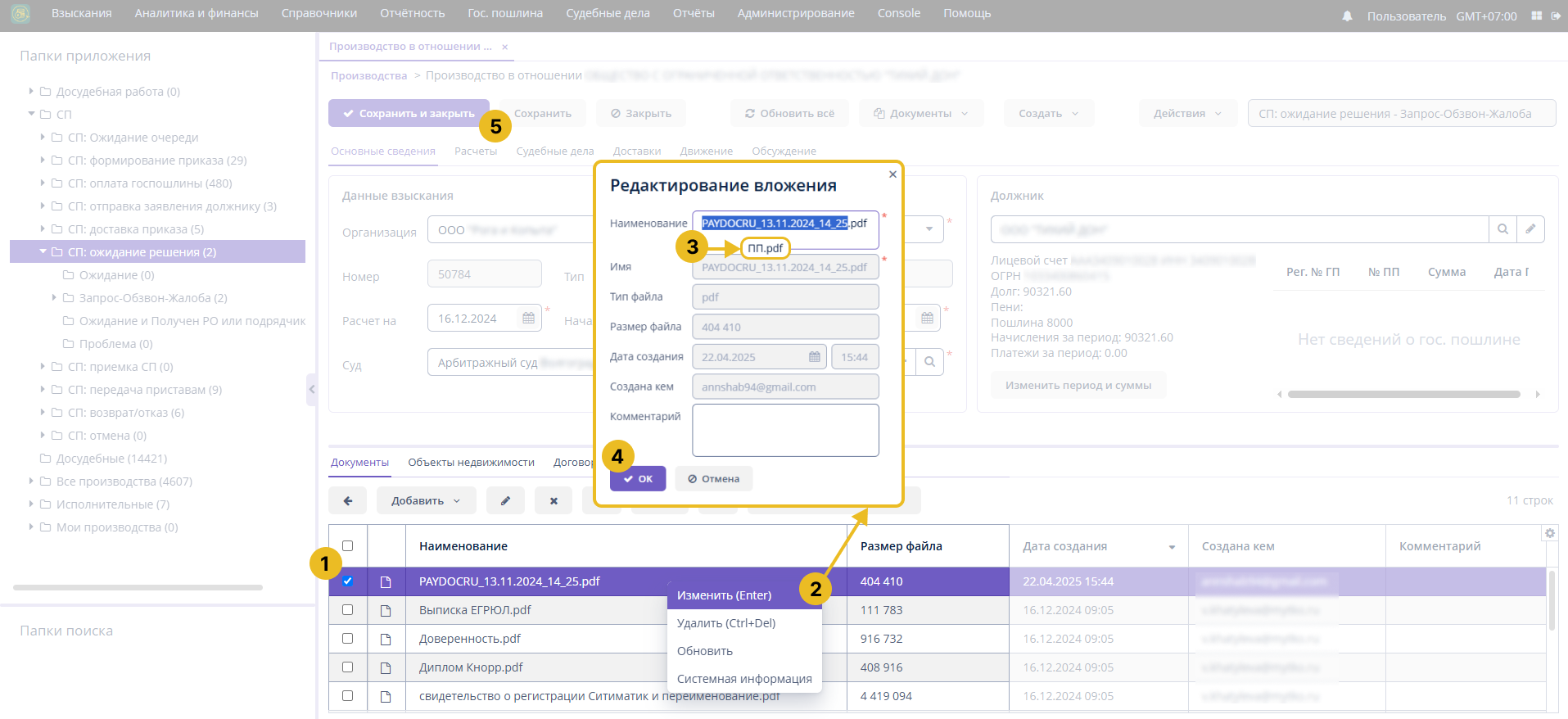Select Изменить (Enter) in context menu

(725, 595)
